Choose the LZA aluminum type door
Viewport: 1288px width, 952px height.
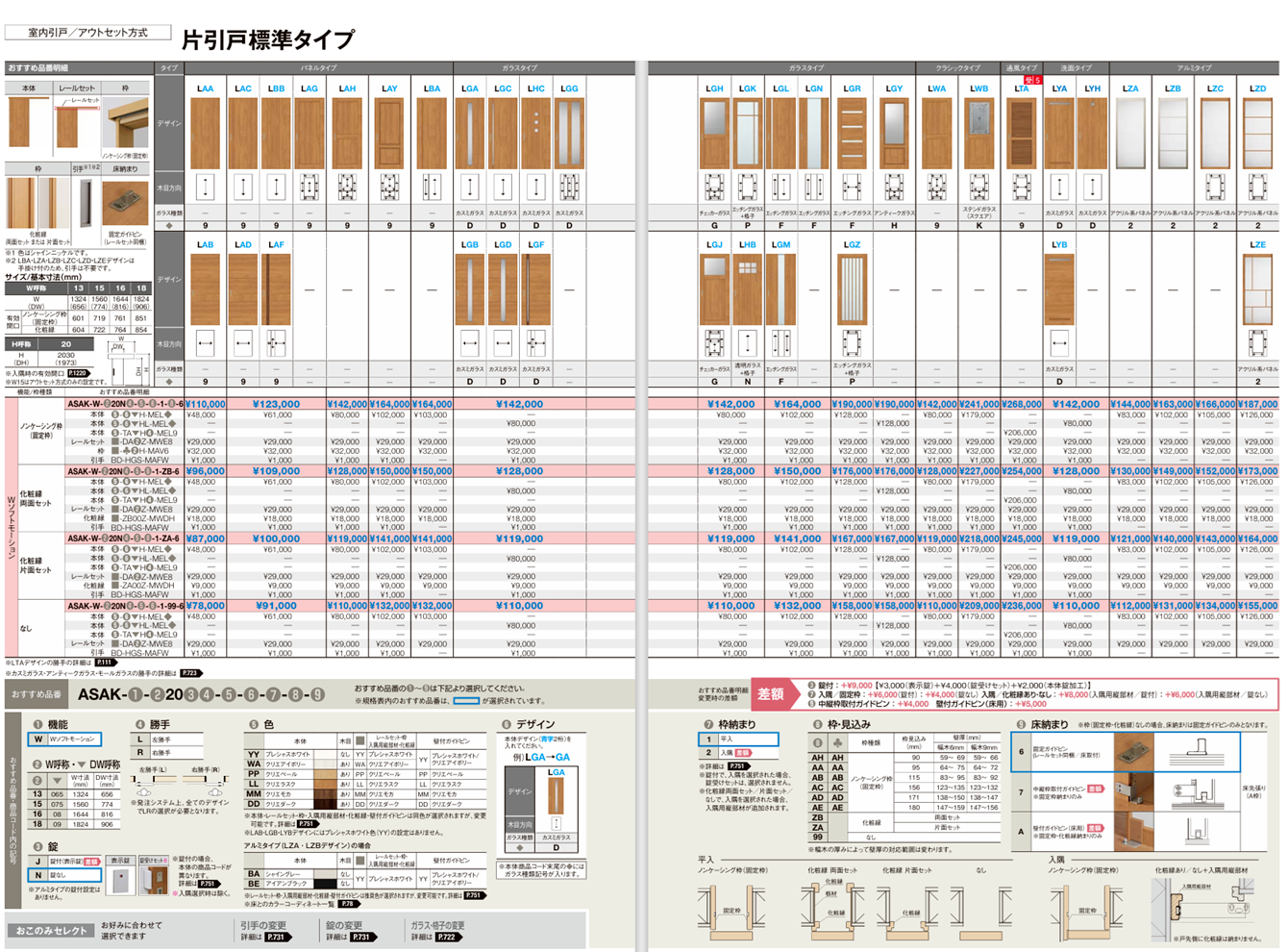coord(1130,132)
